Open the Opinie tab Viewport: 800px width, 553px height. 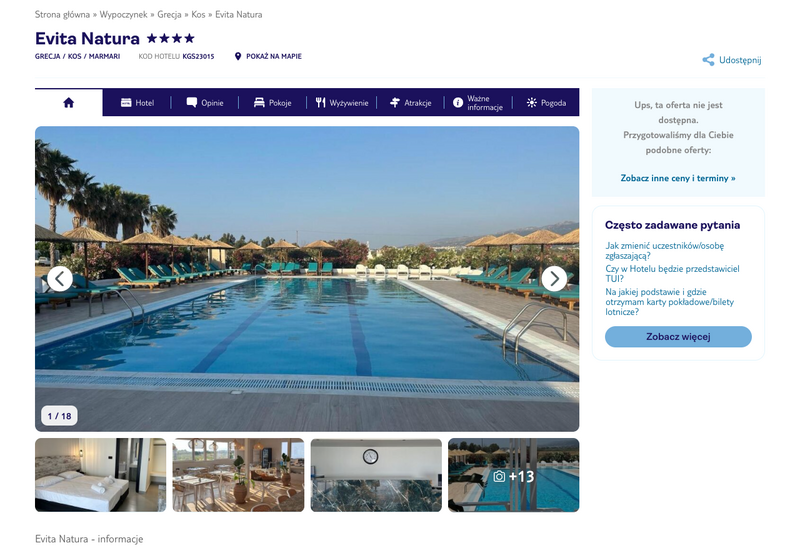click(205, 103)
